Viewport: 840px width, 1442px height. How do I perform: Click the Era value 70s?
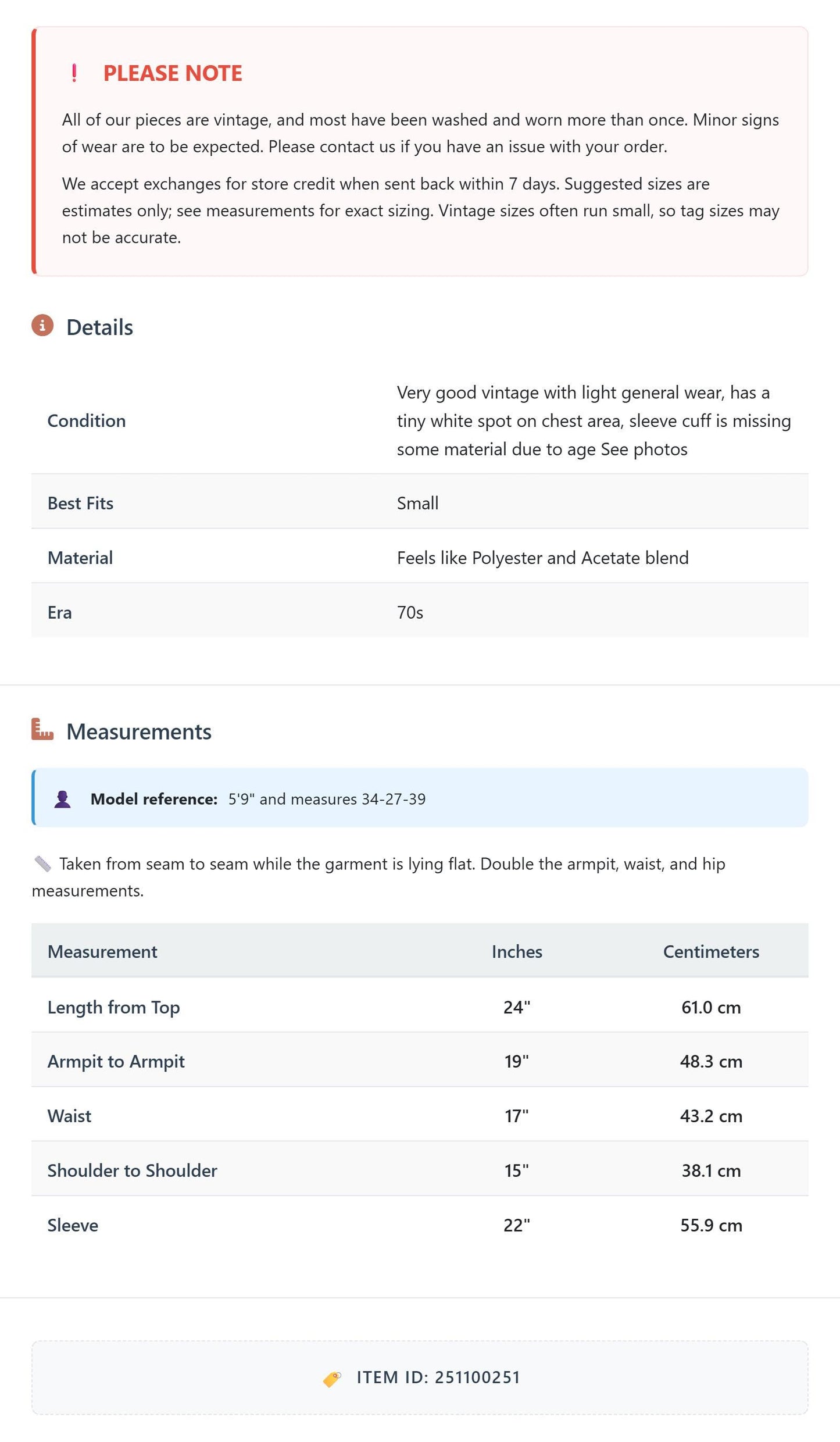[x=410, y=612]
